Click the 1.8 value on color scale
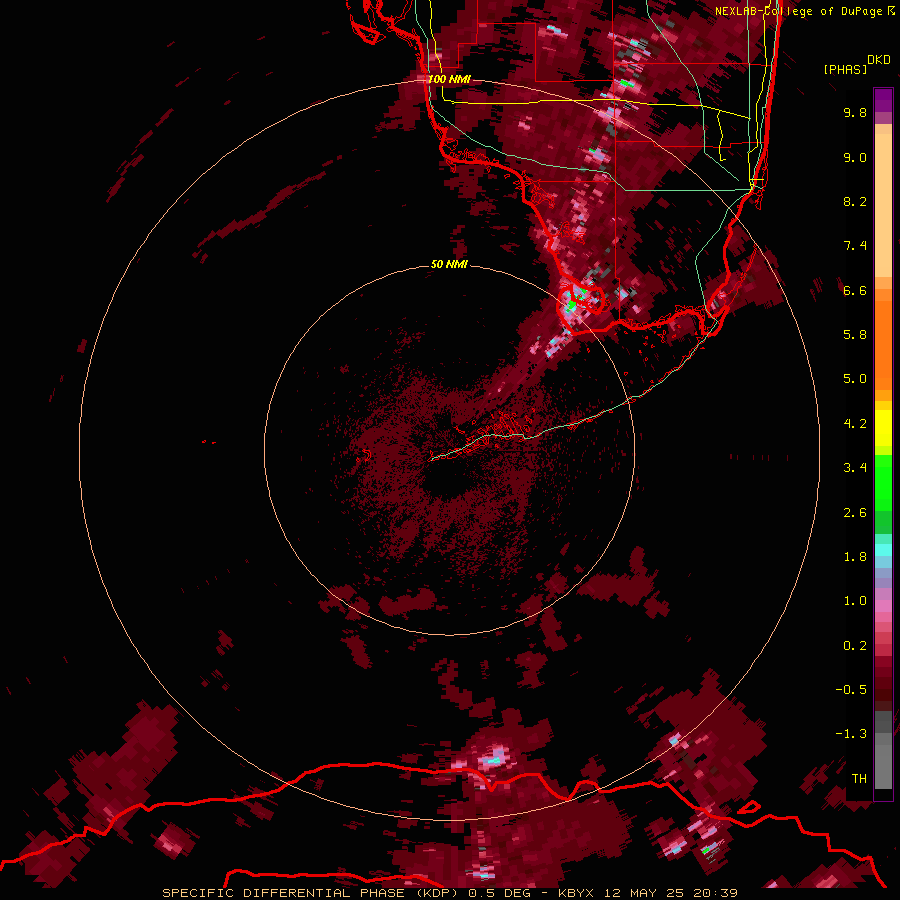The height and width of the screenshot is (900, 900). (x=855, y=557)
